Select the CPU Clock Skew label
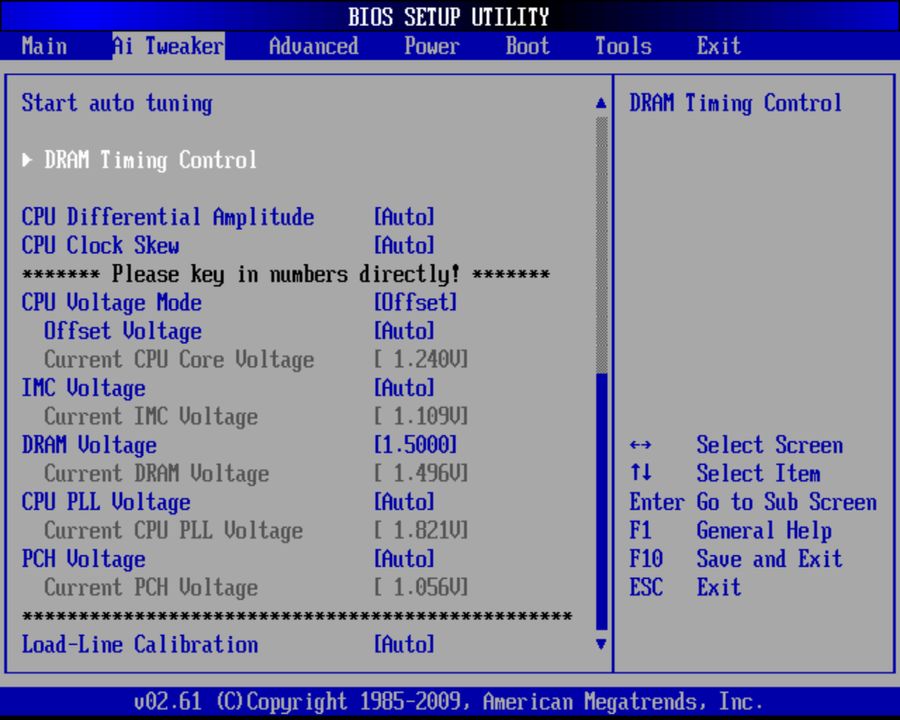Image resolution: width=900 pixels, height=720 pixels. click(100, 246)
